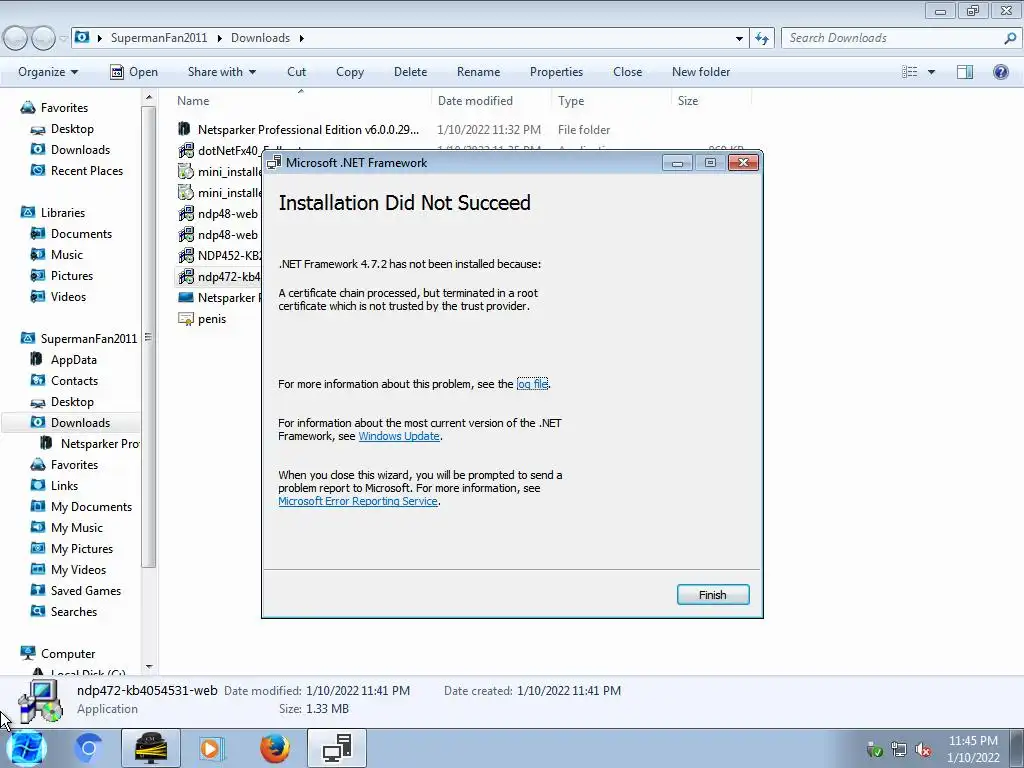Launch Chromium browser from taskbar
The width and height of the screenshot is (1024, 768).
click(88, 748)
